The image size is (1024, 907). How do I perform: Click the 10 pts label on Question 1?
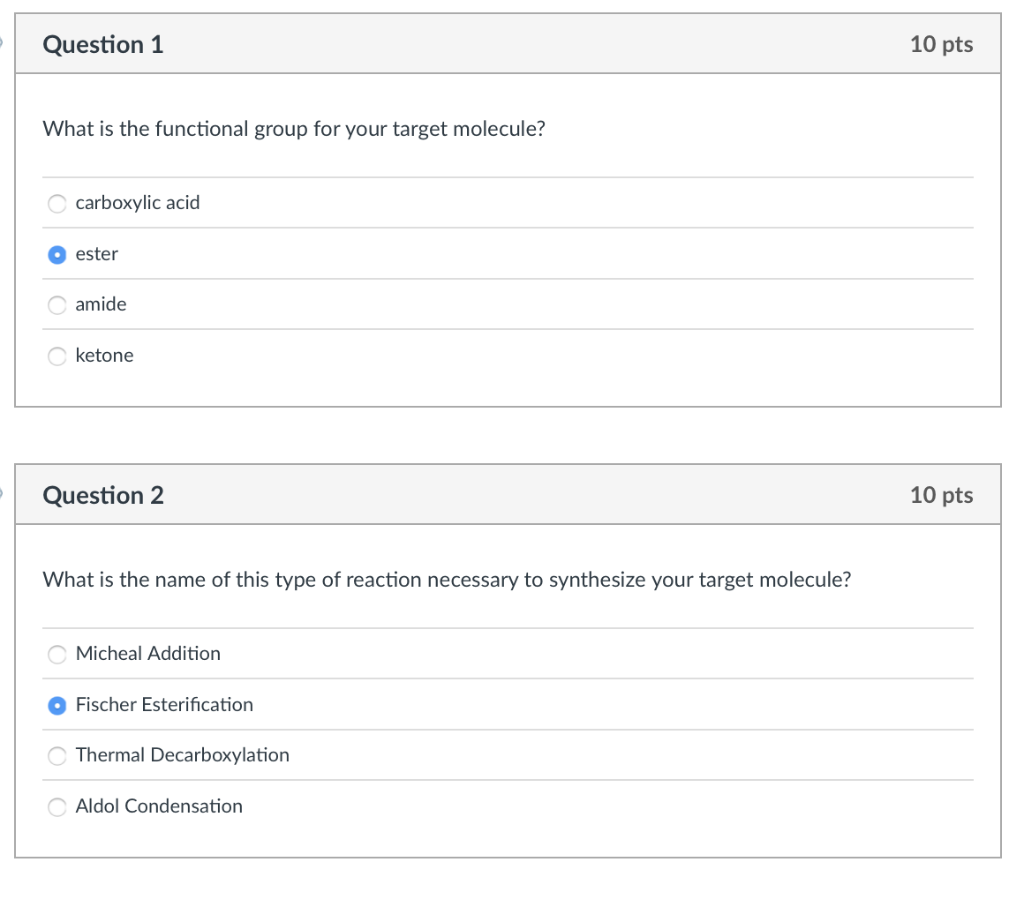click(x=941, y=44)
